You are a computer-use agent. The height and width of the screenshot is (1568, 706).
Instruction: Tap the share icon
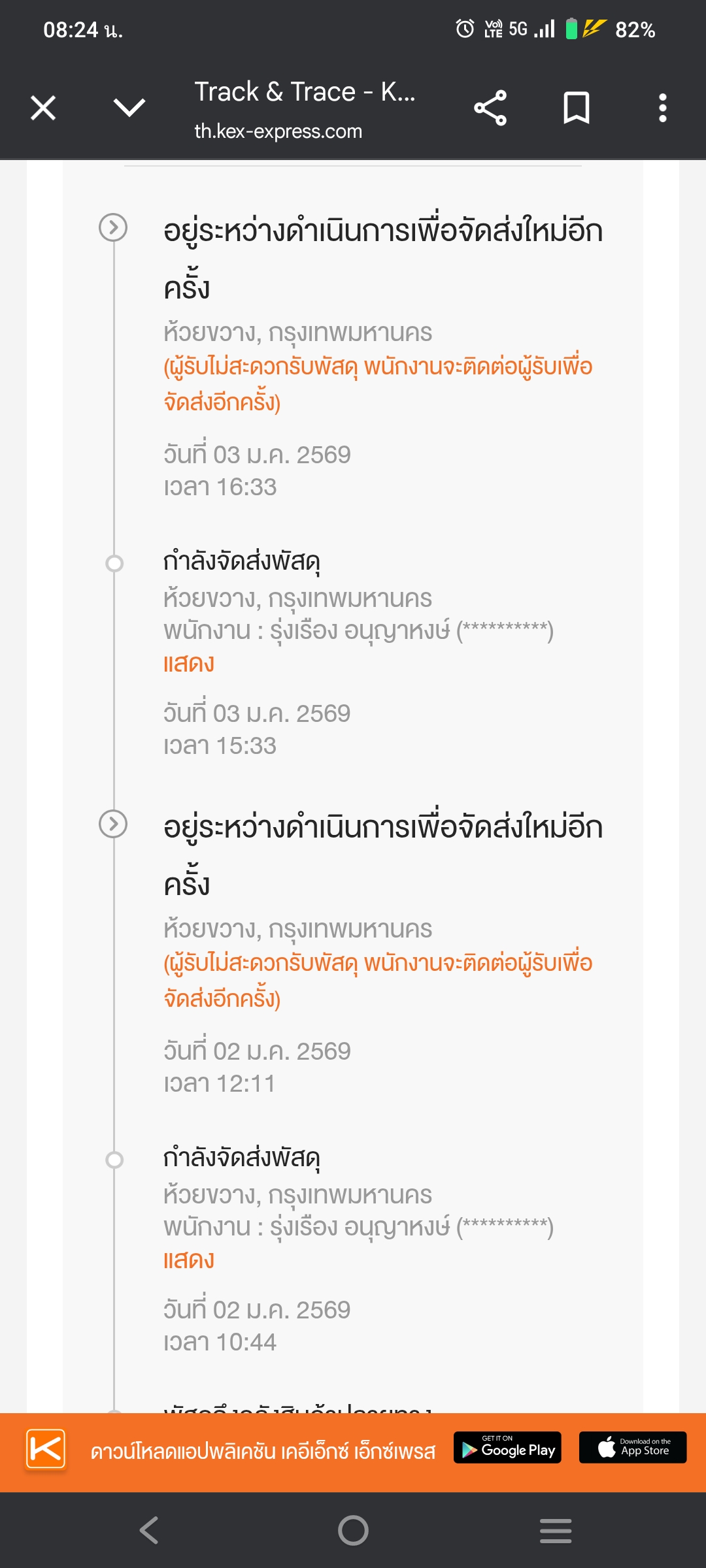[490, 108]
